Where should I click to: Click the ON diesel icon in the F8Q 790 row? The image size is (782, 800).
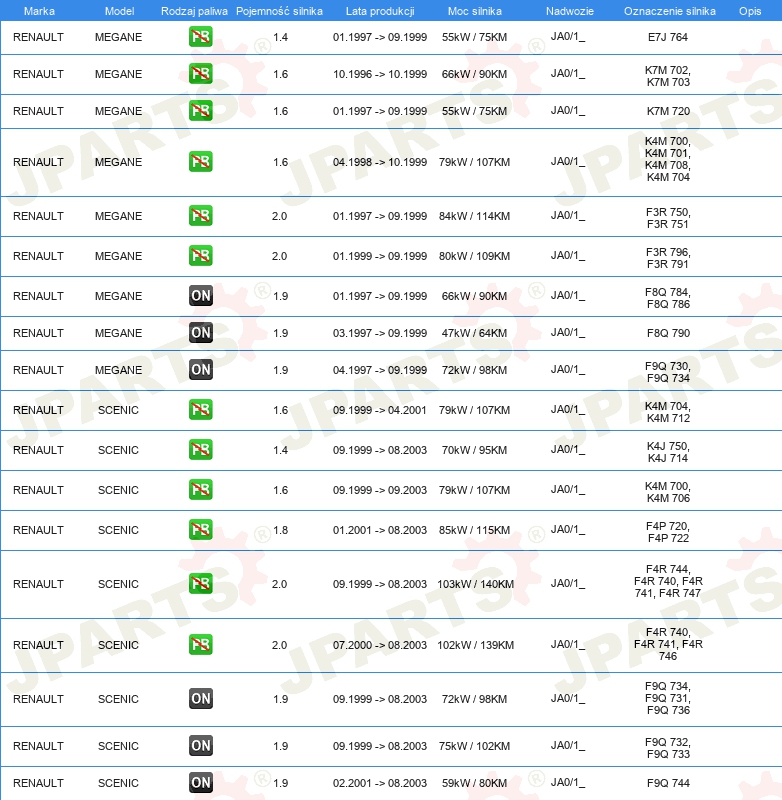tap(200, 333)
